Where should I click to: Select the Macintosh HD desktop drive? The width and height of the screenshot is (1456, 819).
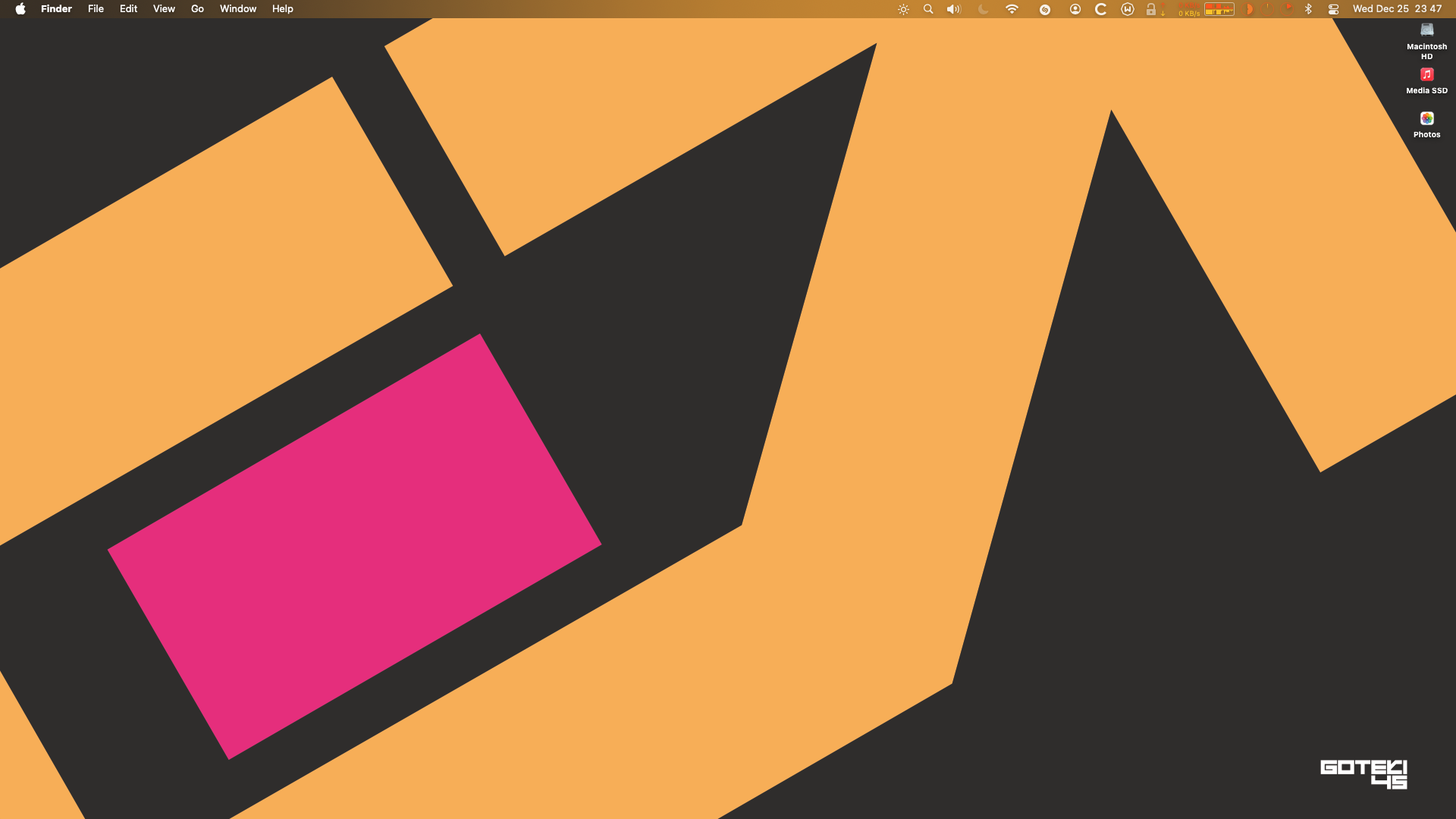tap(1426, 30)
